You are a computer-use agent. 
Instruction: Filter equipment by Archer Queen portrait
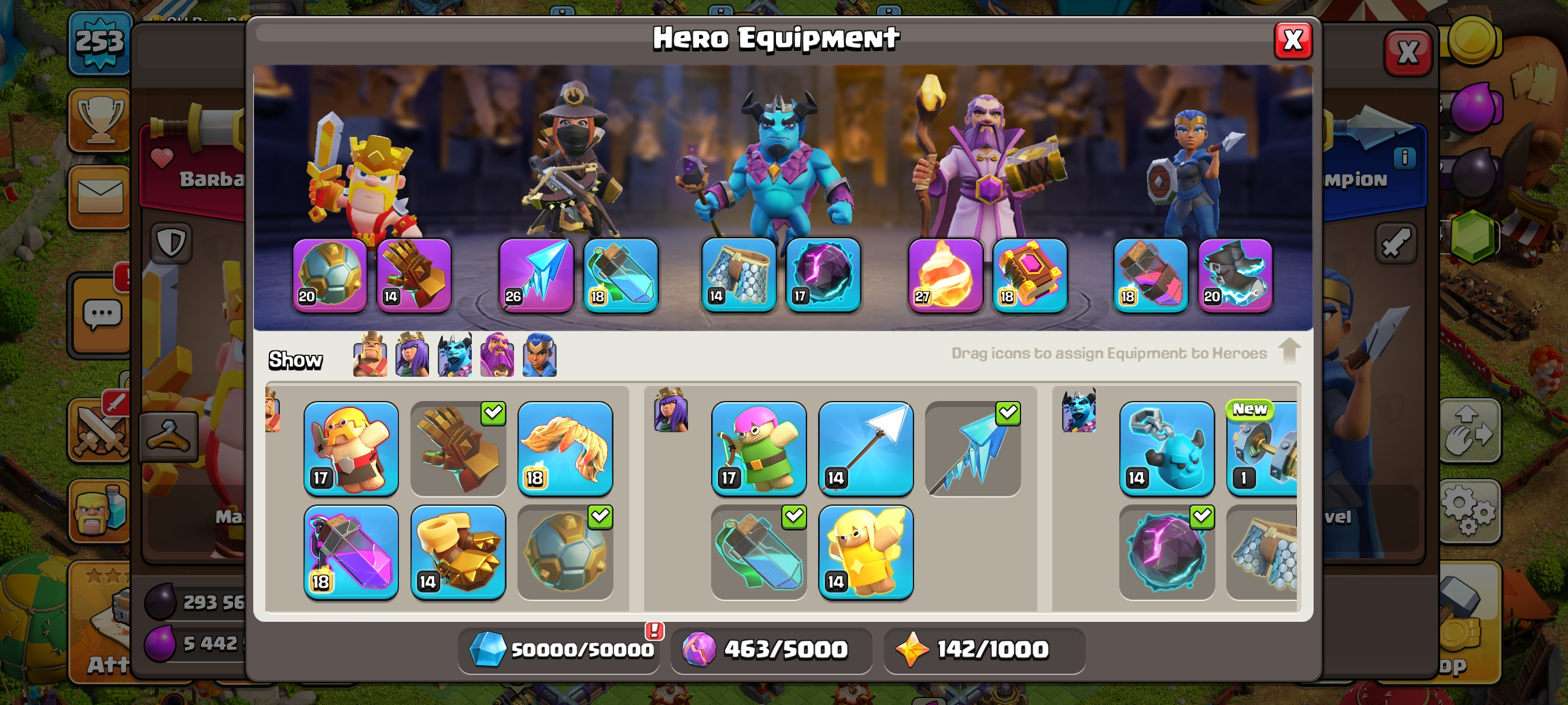412,355
